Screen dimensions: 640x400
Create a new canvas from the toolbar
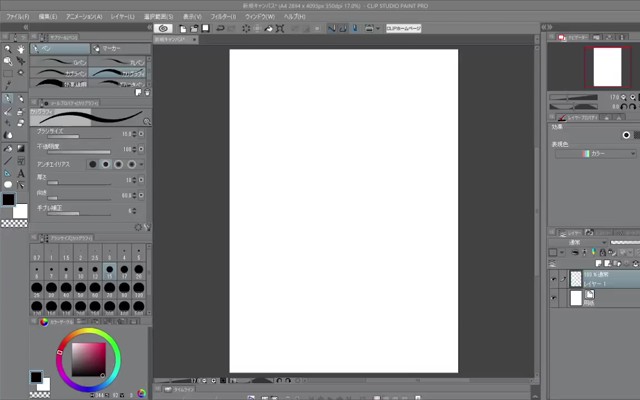point(183,28)
